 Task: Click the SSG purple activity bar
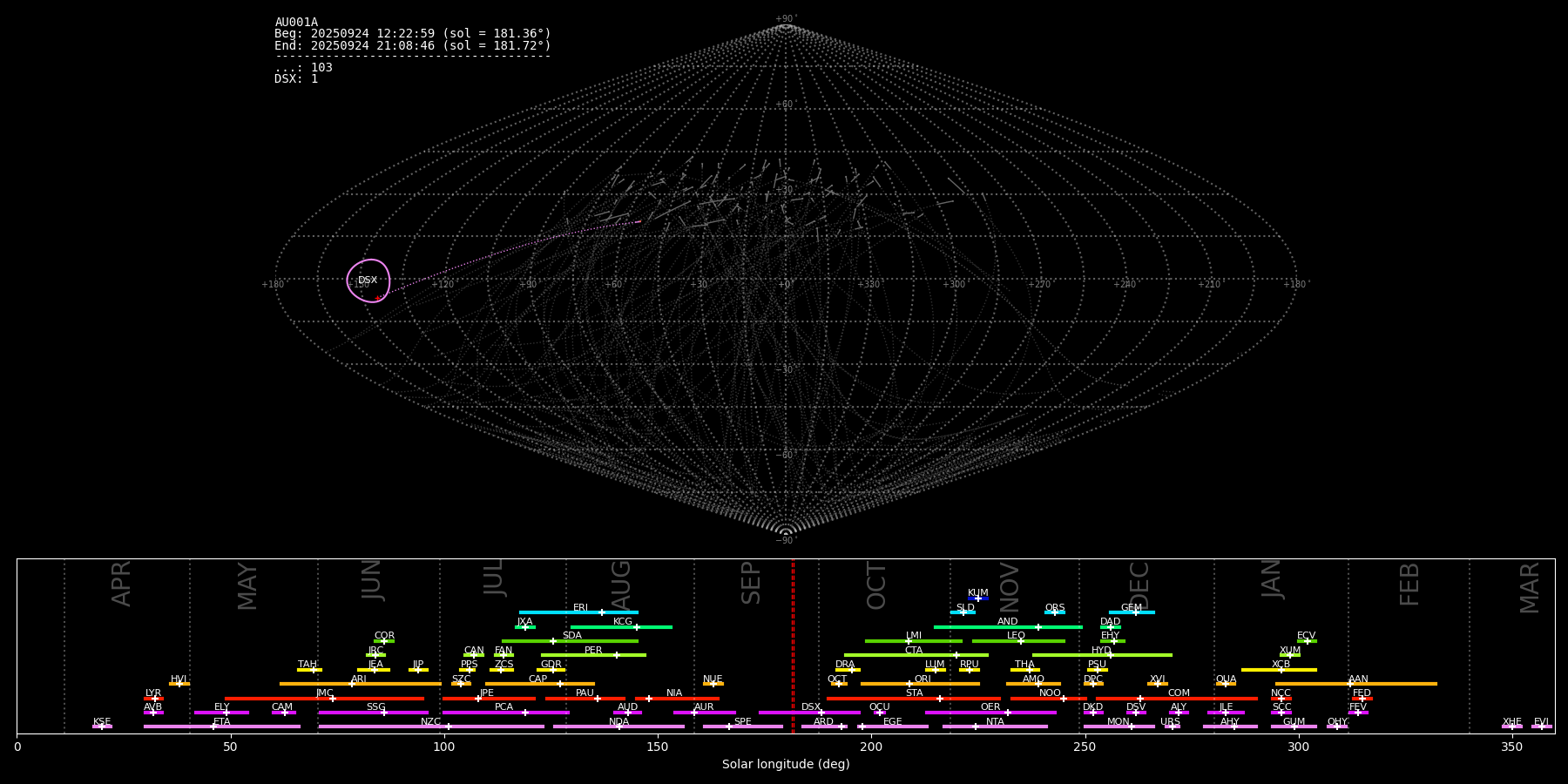pos(374,713)
